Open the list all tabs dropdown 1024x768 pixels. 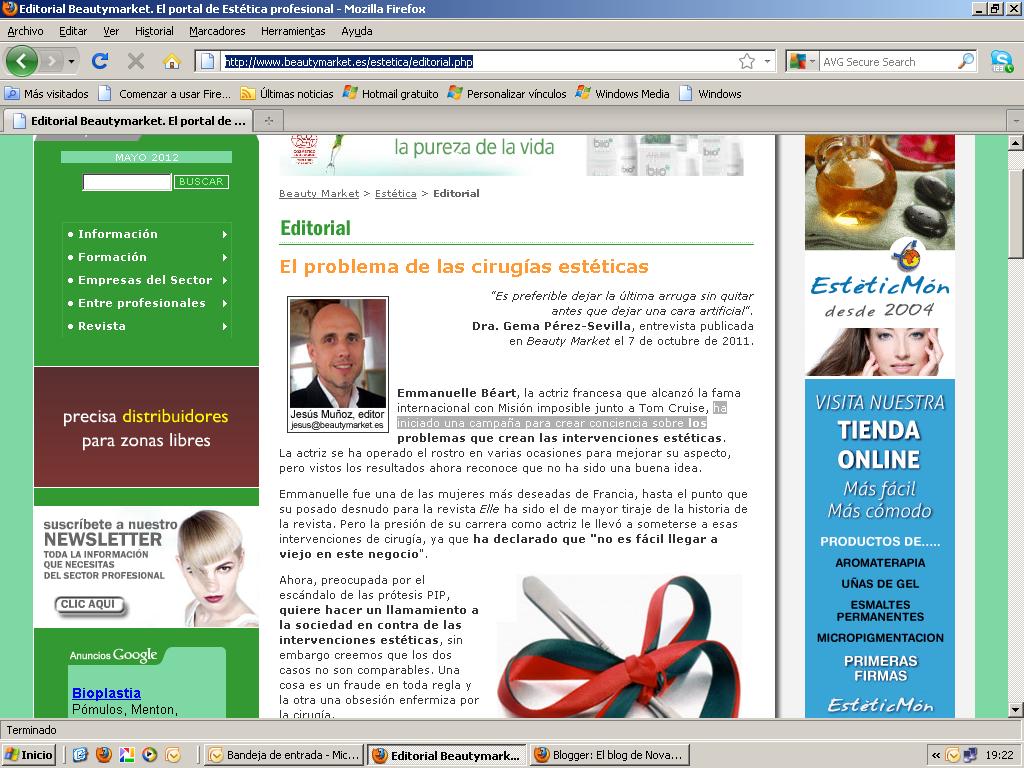click(x=1016, y=121)
